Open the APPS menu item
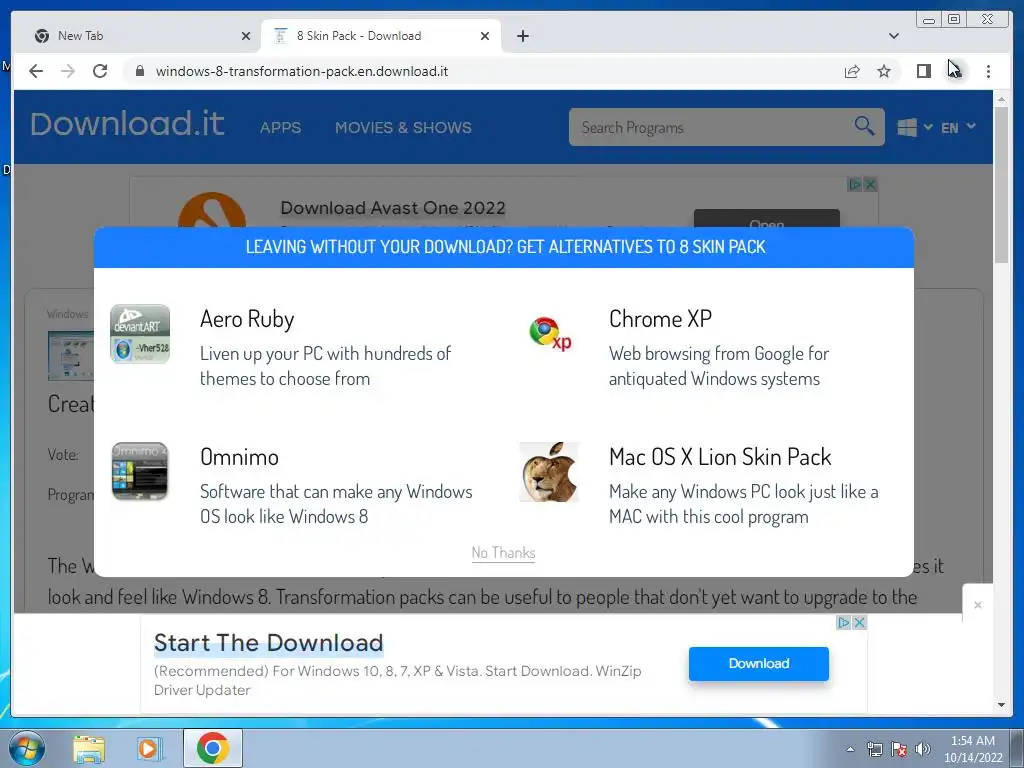Image resolution: width=1024 pixels, height=768 pixels. [x=280, y=127]
